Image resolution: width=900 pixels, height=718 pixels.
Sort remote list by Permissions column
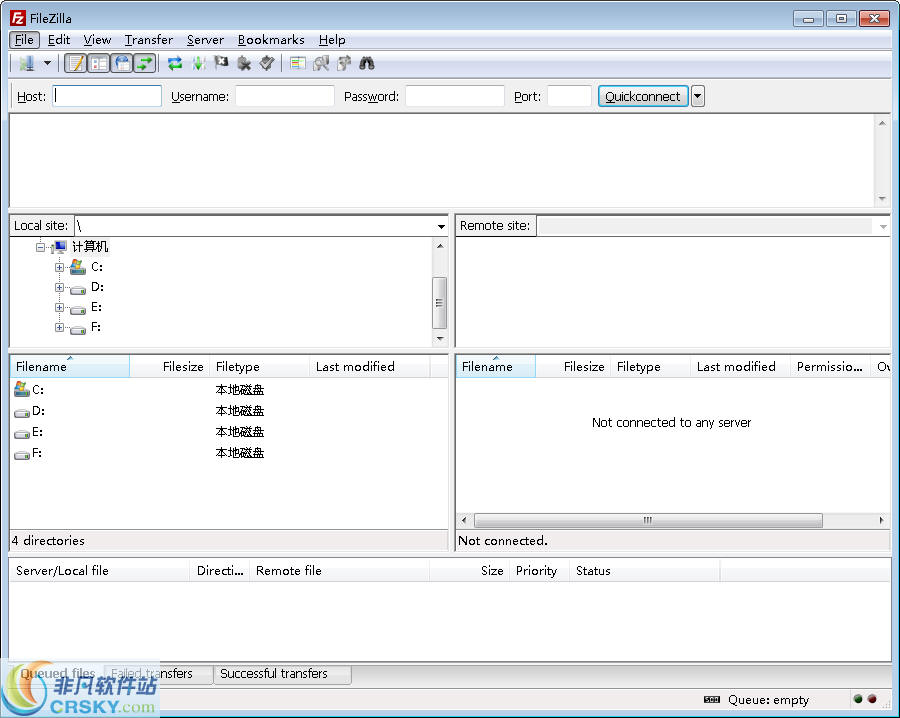(830, 367)
